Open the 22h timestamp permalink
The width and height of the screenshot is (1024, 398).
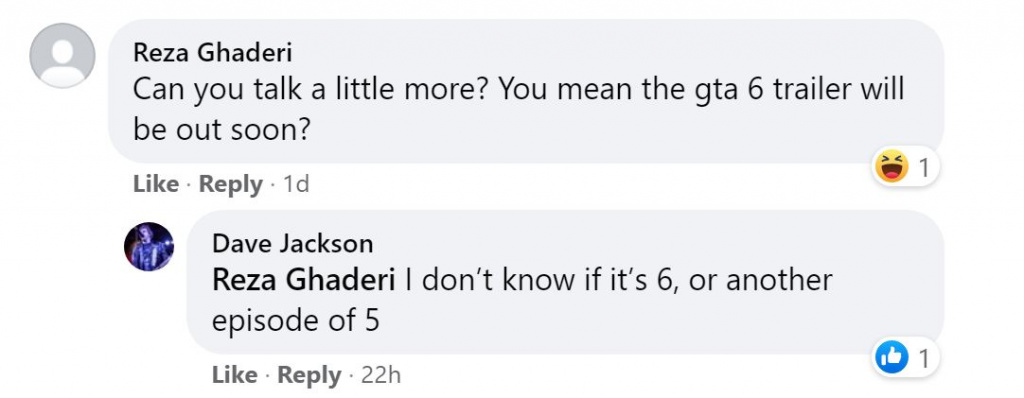coord(381,375)
